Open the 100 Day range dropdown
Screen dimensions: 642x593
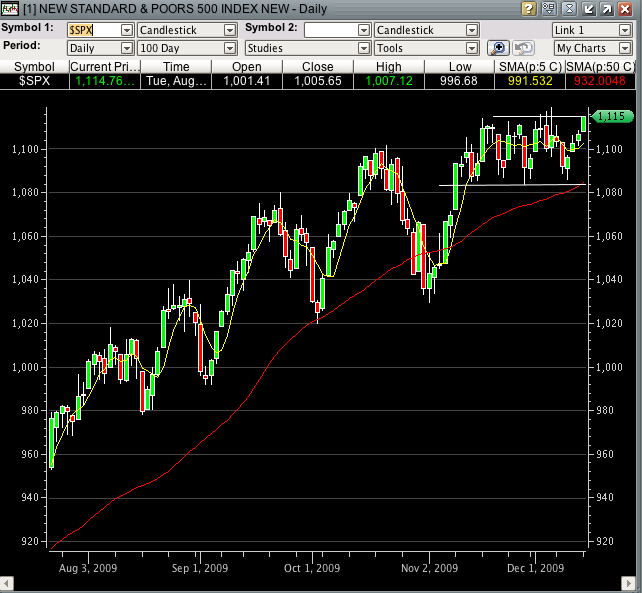point(230,48)
